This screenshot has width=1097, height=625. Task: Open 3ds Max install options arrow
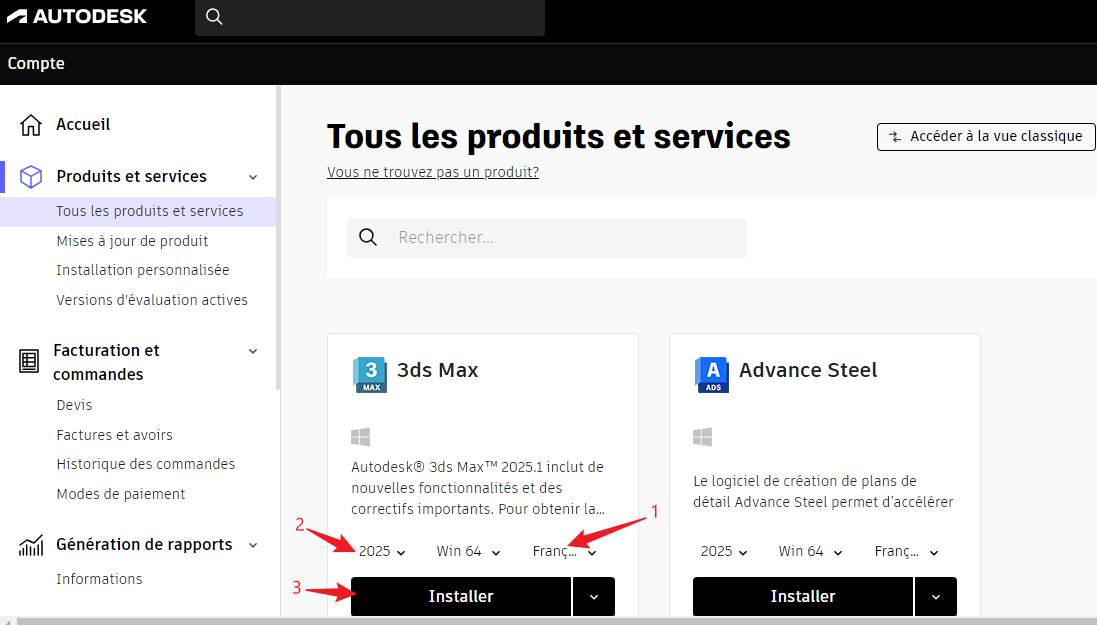594,596
